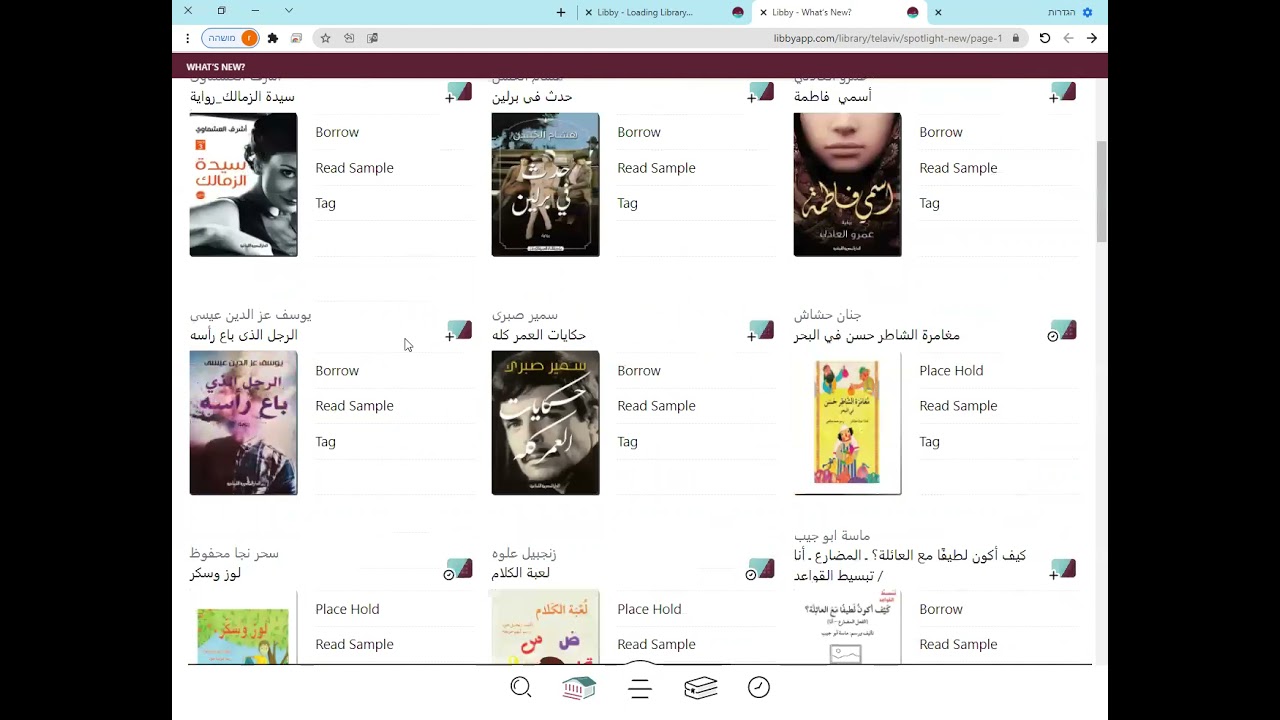
Task: Click availability icon for الرجل الذى باع رأسه
Action: point(459,332)
